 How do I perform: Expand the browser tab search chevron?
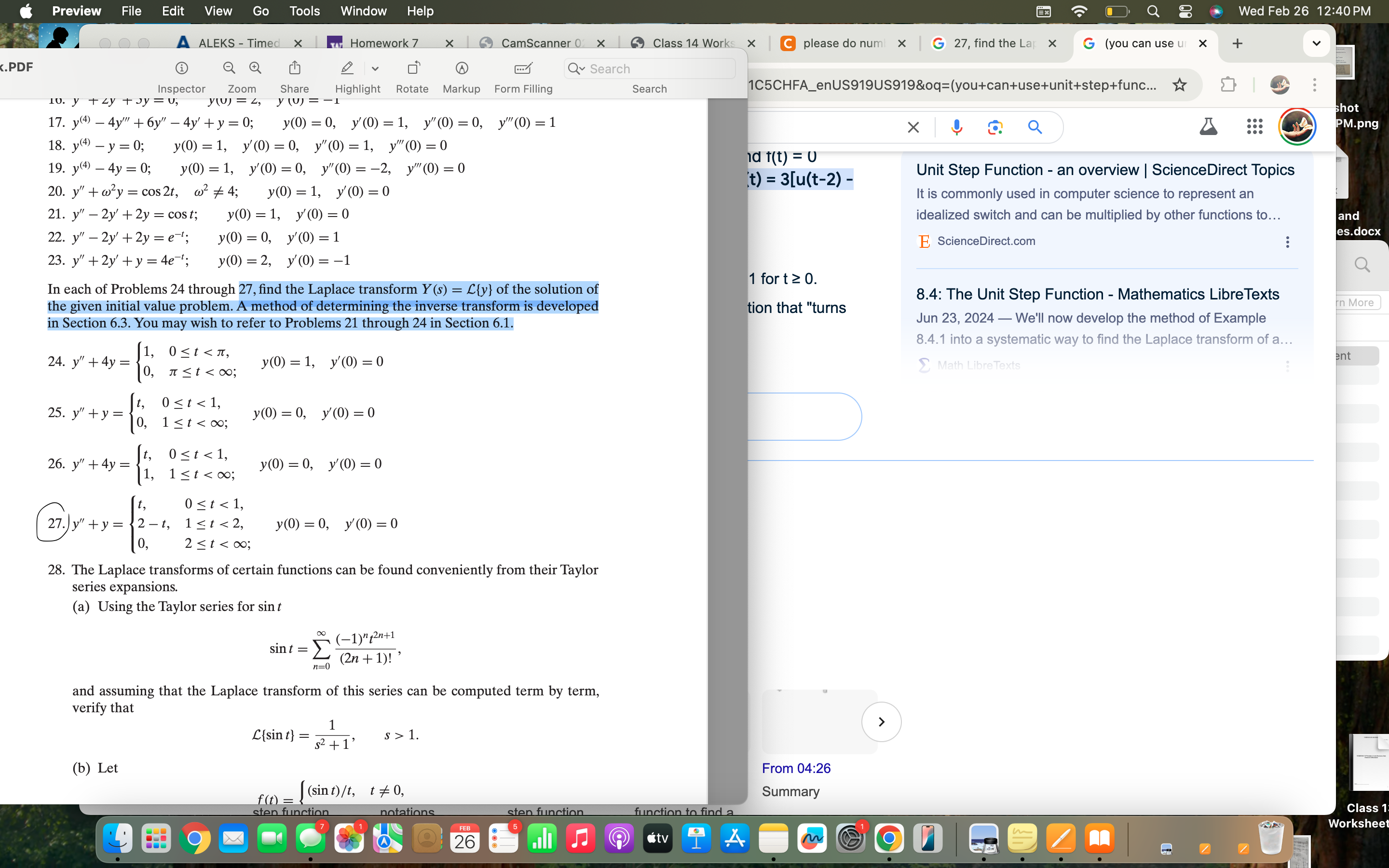click(1316, 43)
